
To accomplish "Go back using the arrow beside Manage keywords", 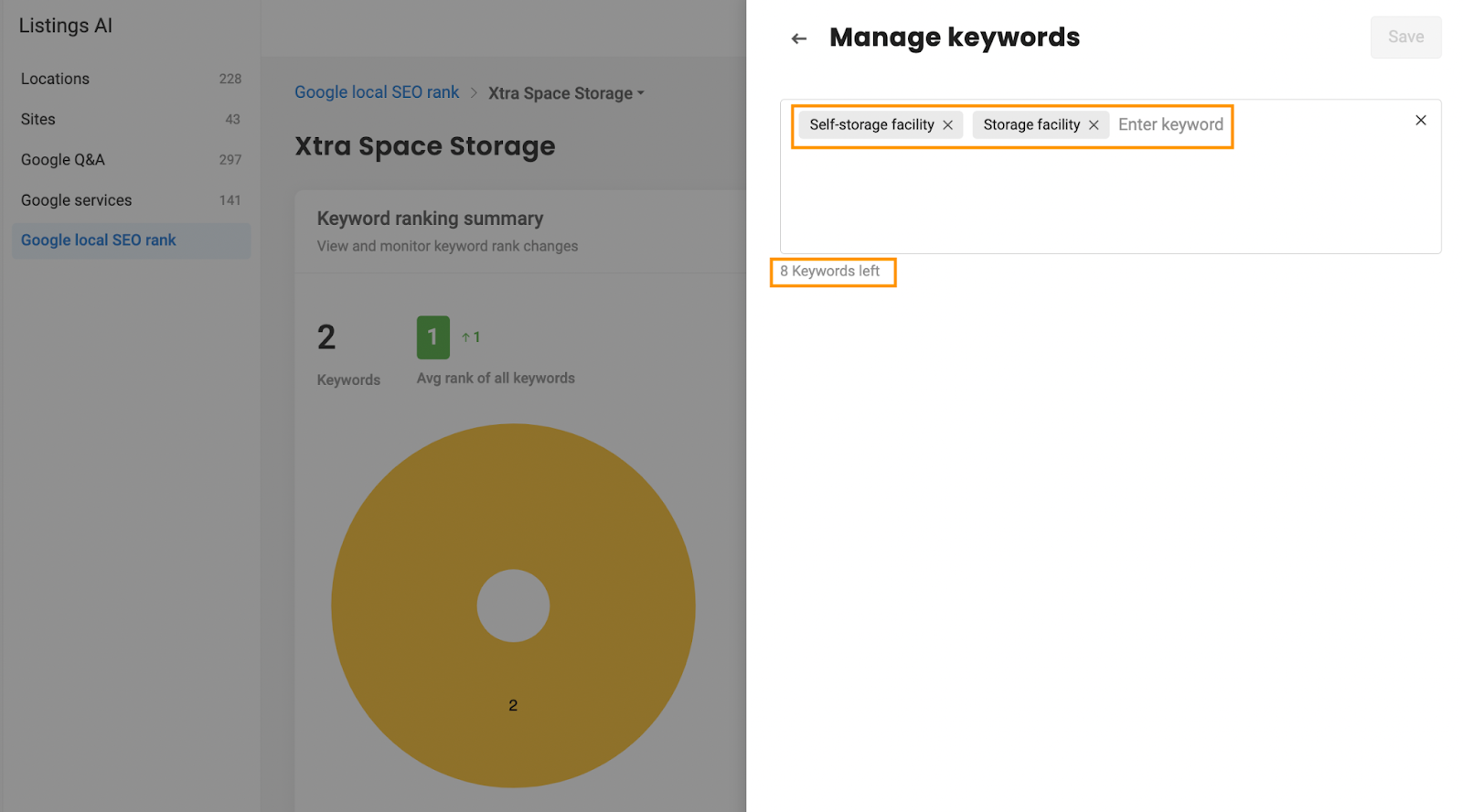I will 799,38.
